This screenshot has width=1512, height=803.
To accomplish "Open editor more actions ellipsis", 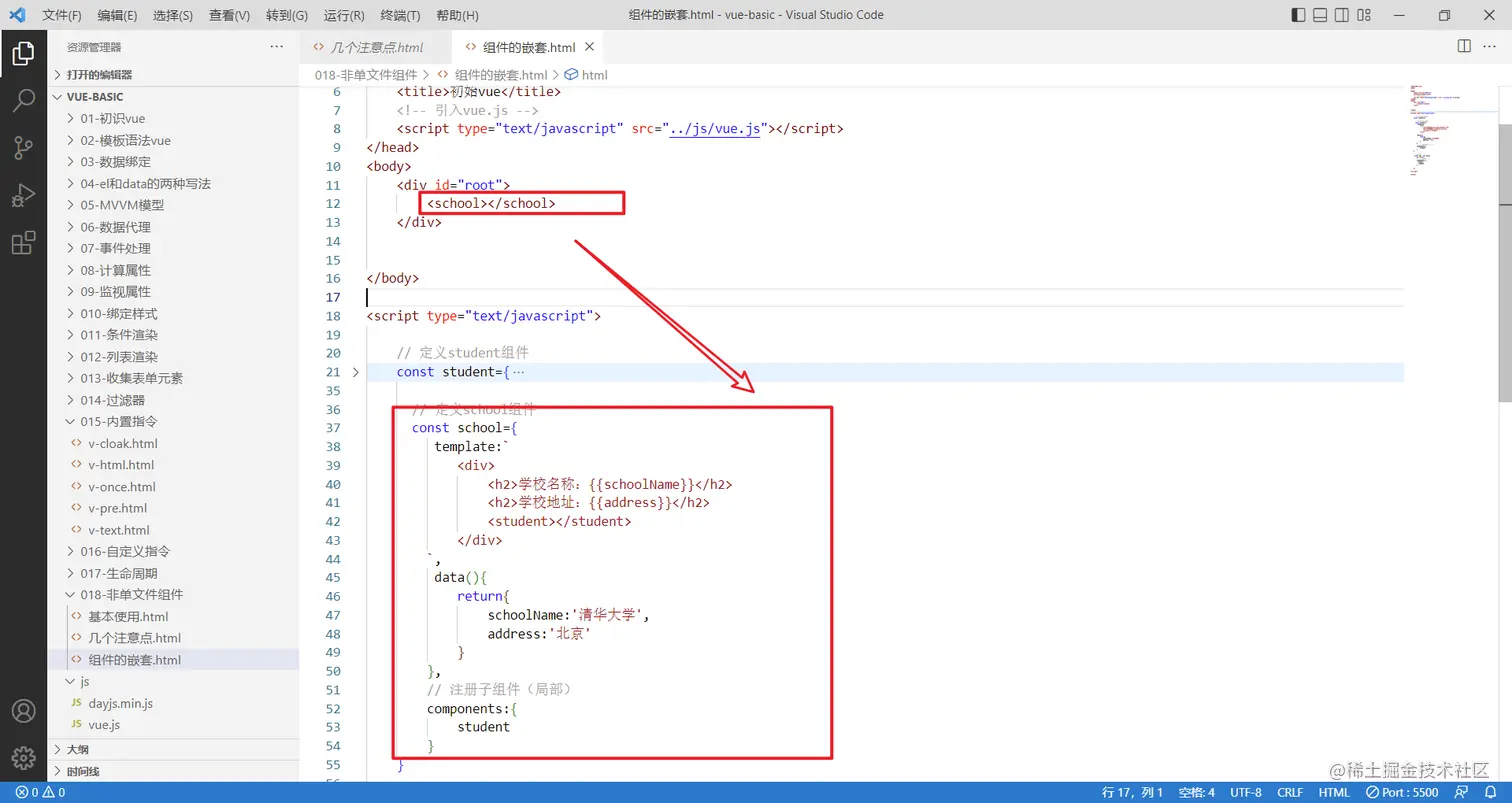I will (1491, 46).
